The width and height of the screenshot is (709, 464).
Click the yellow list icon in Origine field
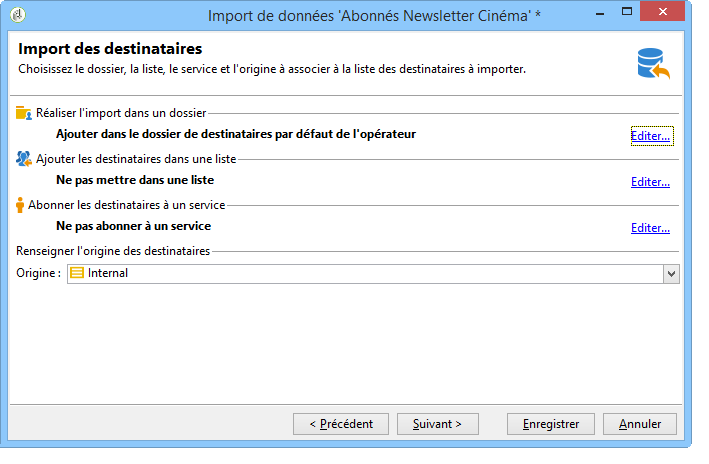tap(77, 273)
